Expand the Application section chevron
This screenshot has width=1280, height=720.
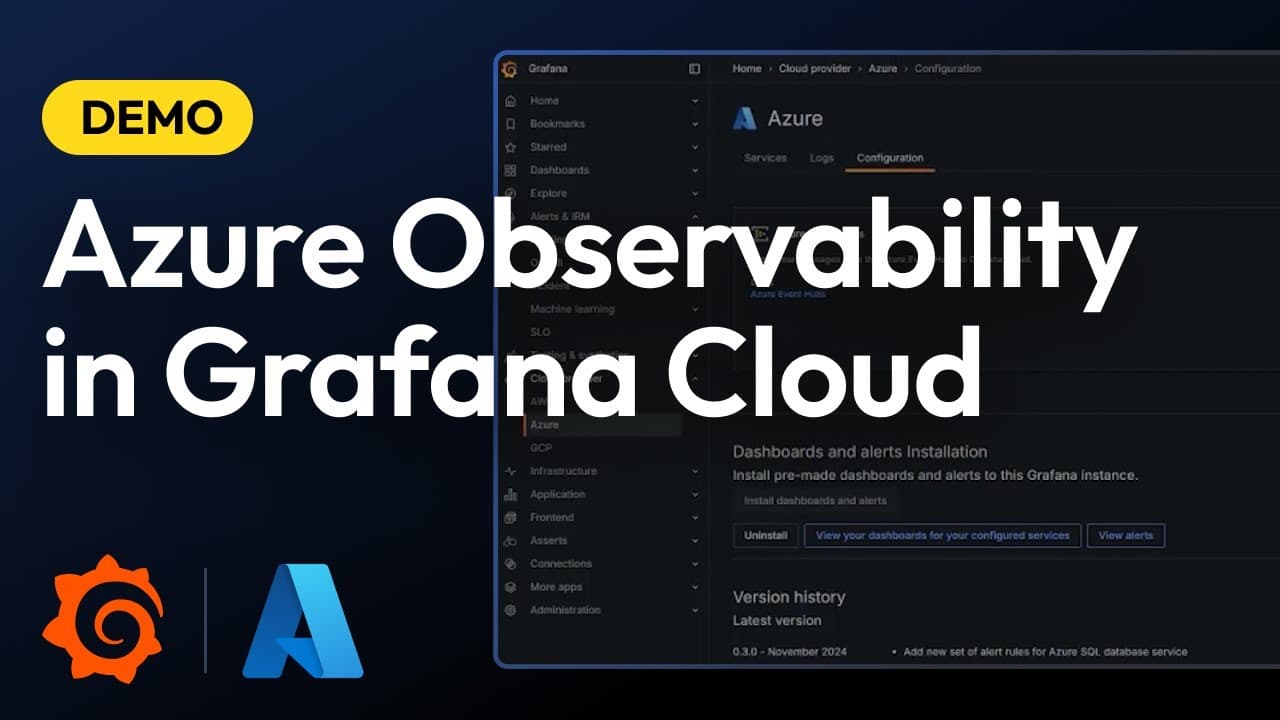695,494
